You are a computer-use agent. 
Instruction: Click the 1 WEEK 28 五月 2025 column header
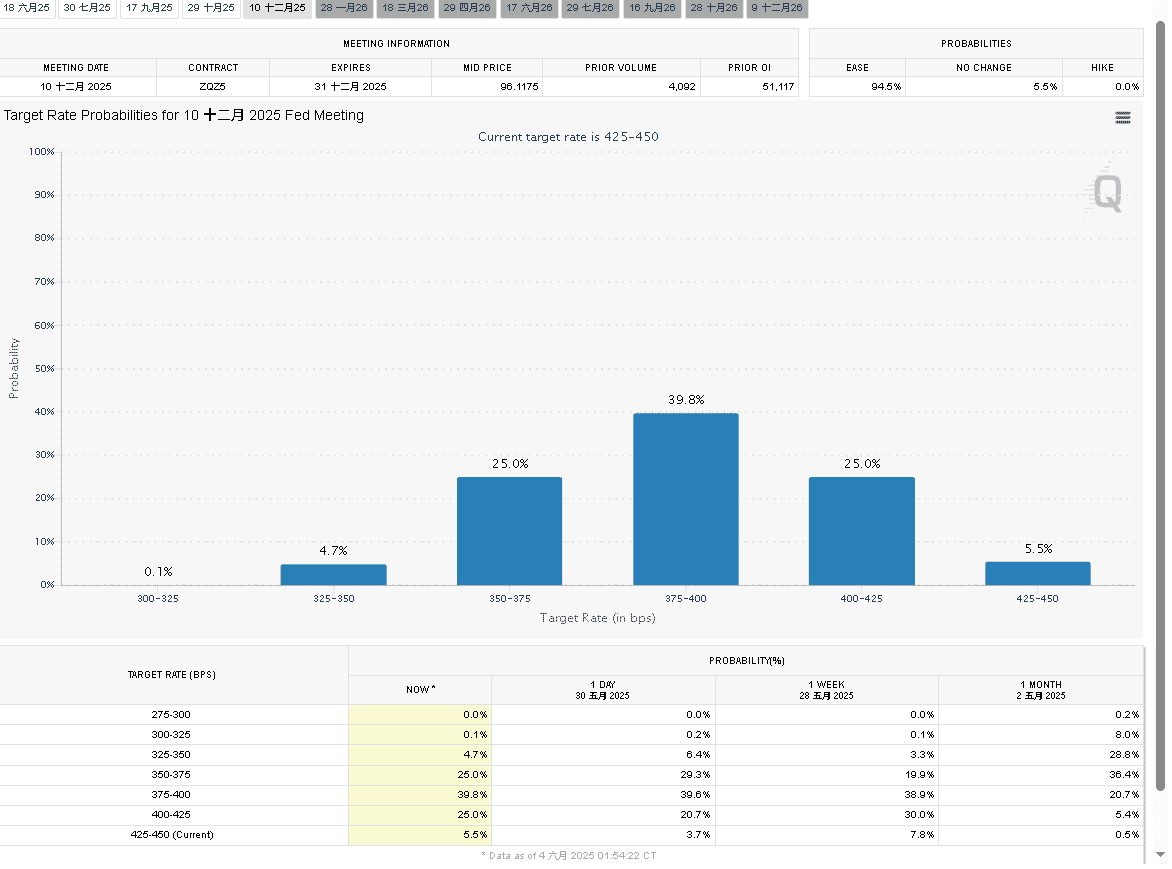(x=826, y=690)
